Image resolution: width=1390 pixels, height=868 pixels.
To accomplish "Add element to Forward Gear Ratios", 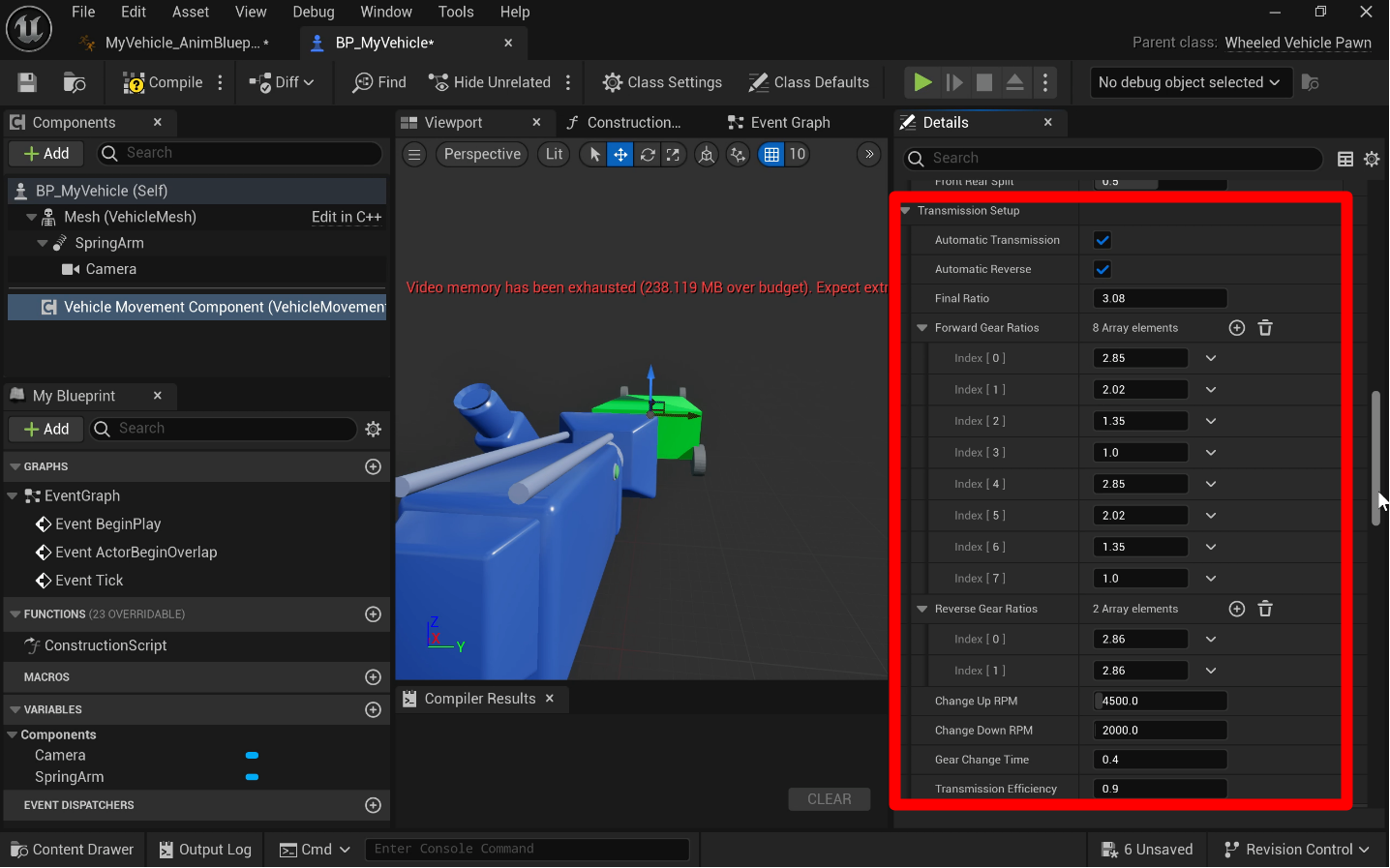I will coord(1237,328).
